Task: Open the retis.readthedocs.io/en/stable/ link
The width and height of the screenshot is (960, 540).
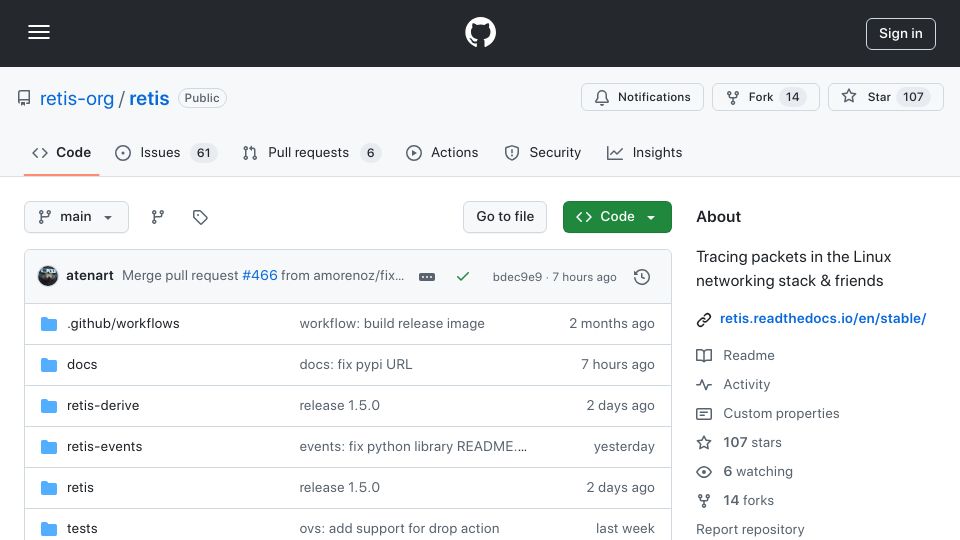Action: click(x=823, y=319)
